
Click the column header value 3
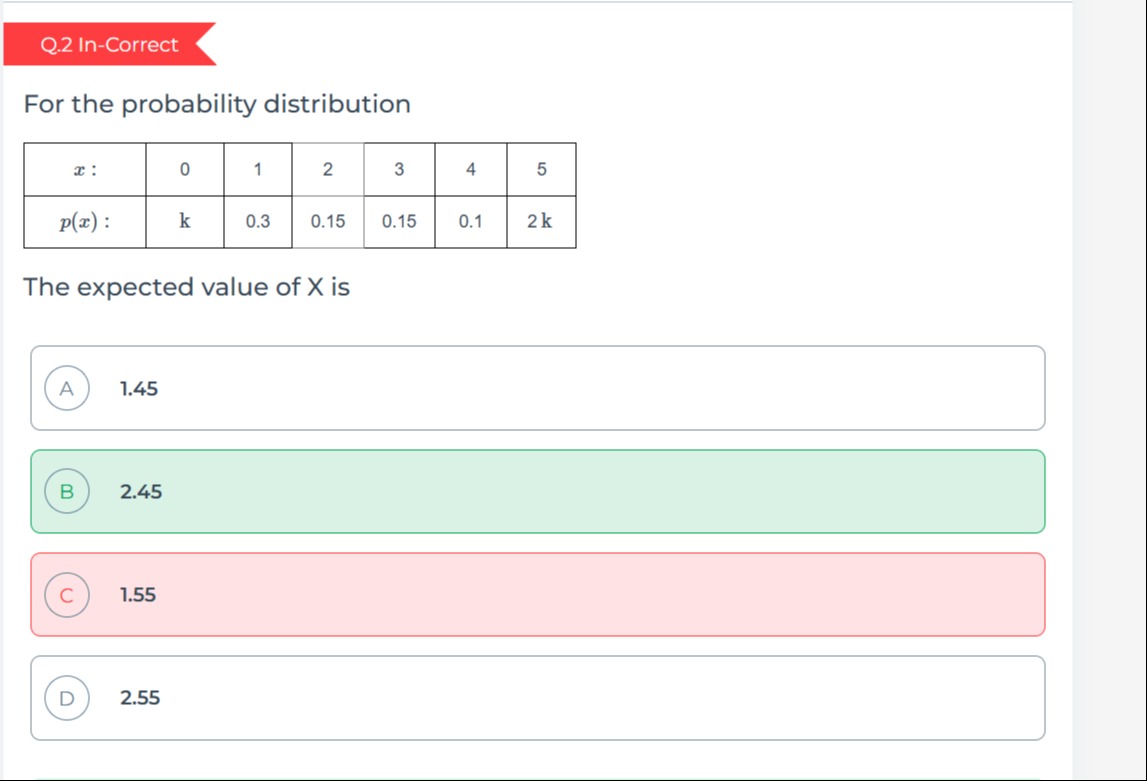(x=399, y=170)
